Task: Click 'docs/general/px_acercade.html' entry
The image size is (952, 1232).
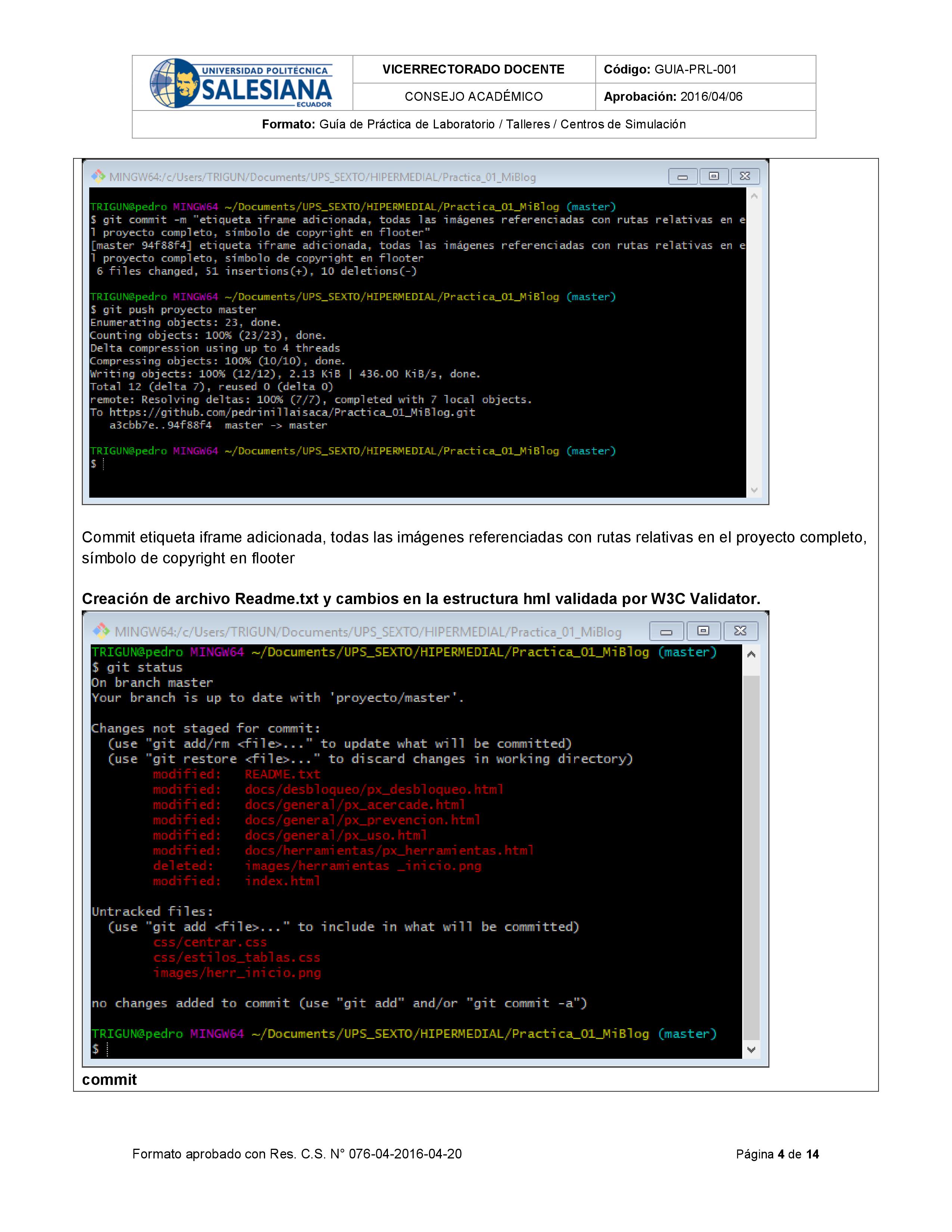Action: click(355, 805)
